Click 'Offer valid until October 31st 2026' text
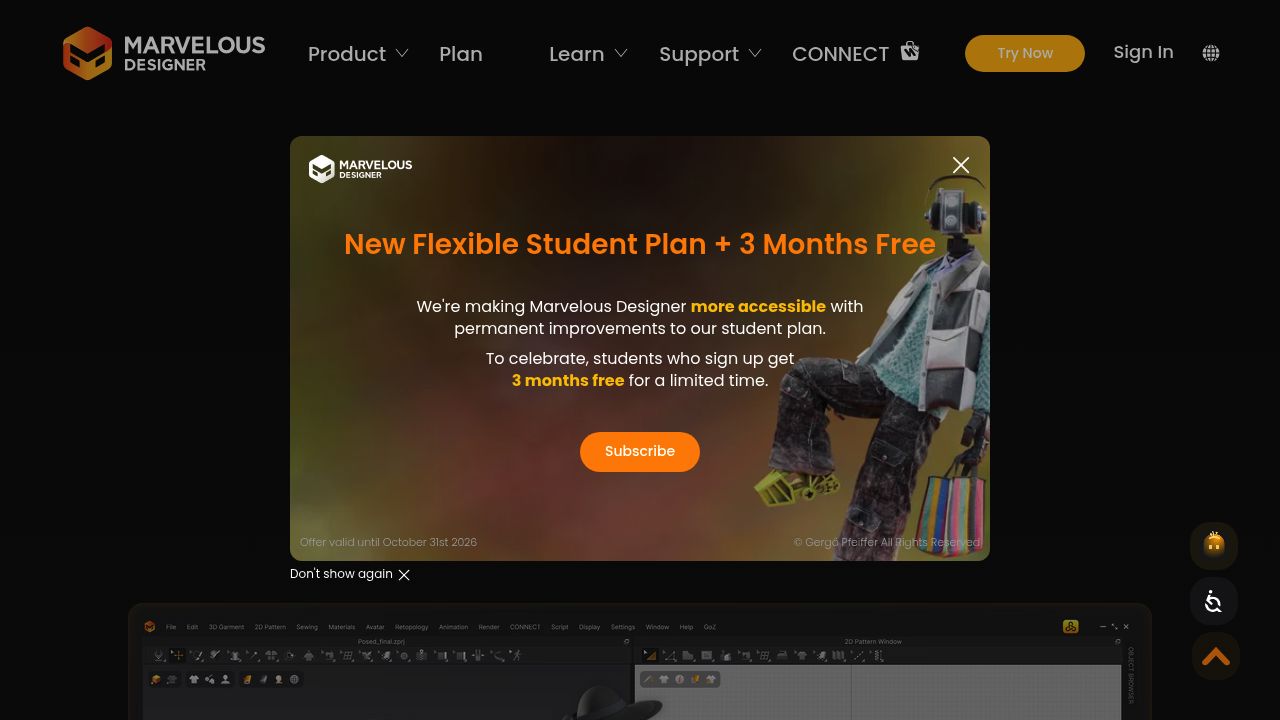 tap(389, 542)
